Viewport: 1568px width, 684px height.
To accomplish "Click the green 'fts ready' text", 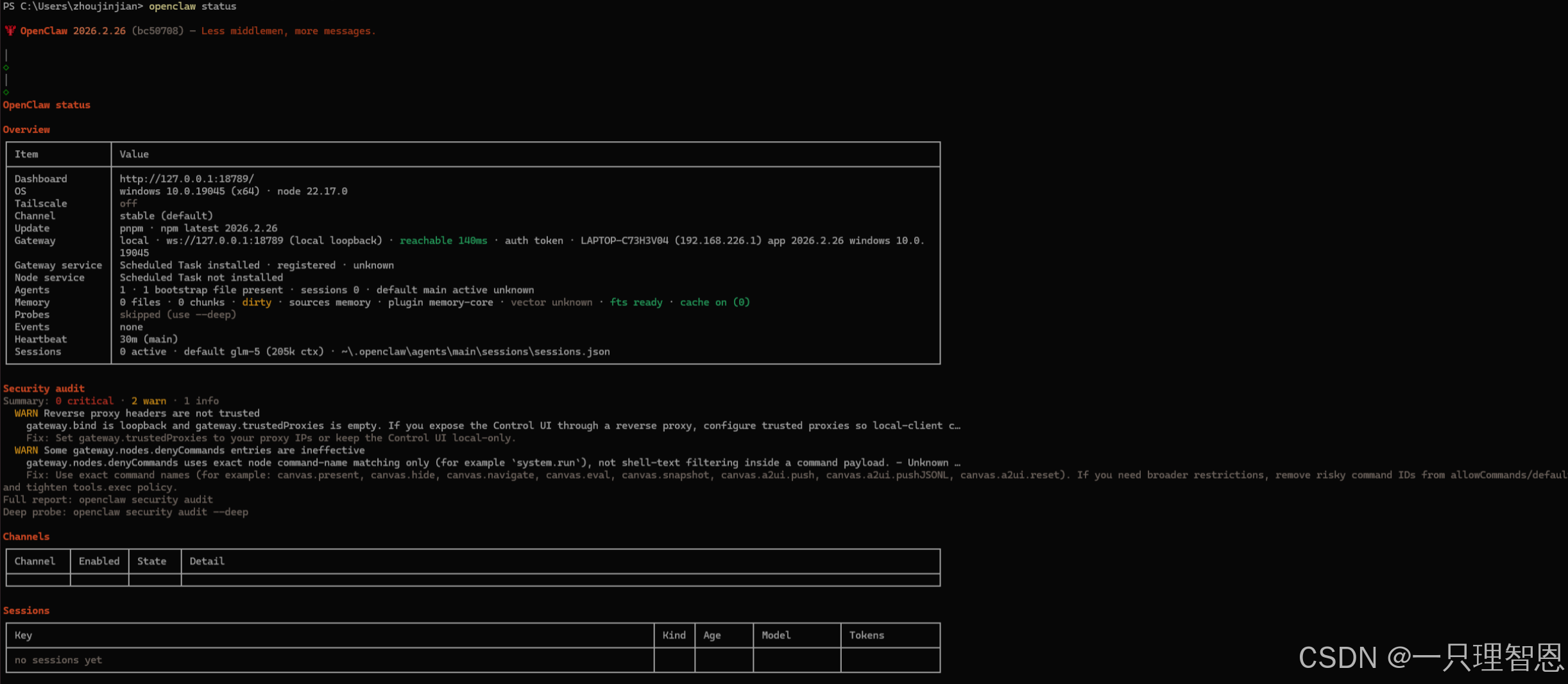I will point(636,302).
